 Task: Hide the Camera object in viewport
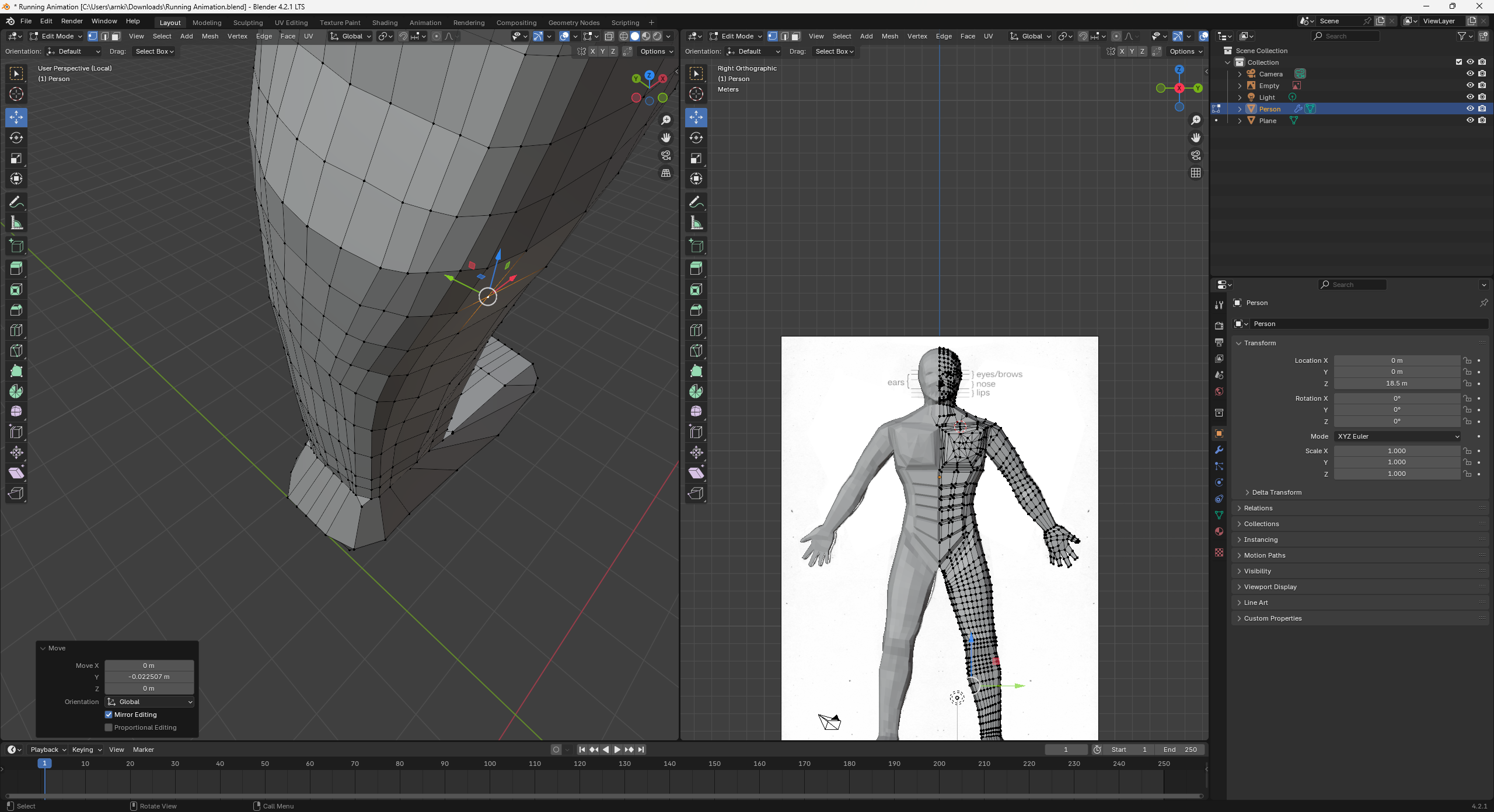click(x=1470, y=73)
